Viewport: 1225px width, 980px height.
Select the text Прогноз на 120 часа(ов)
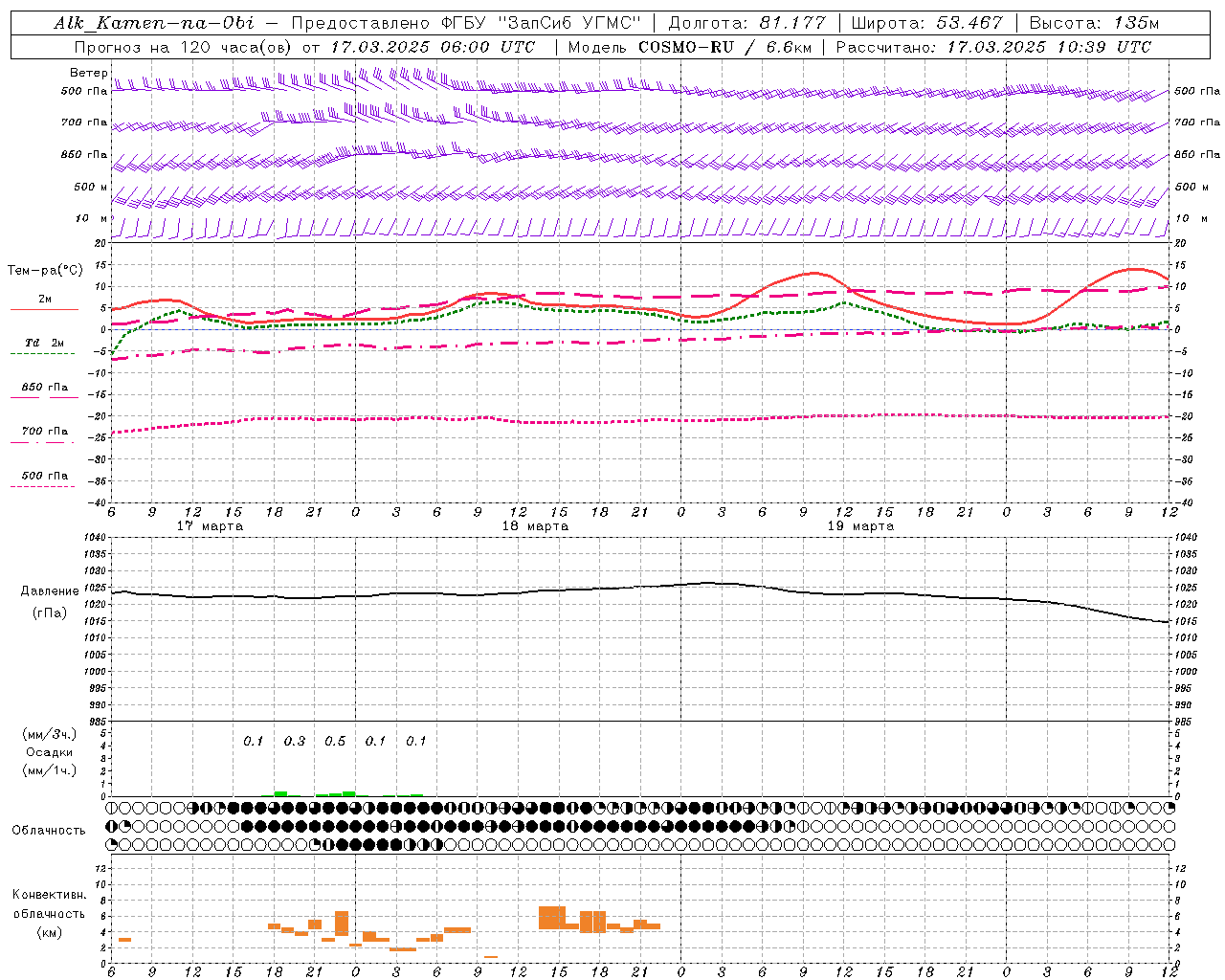[x=184, y=47]
